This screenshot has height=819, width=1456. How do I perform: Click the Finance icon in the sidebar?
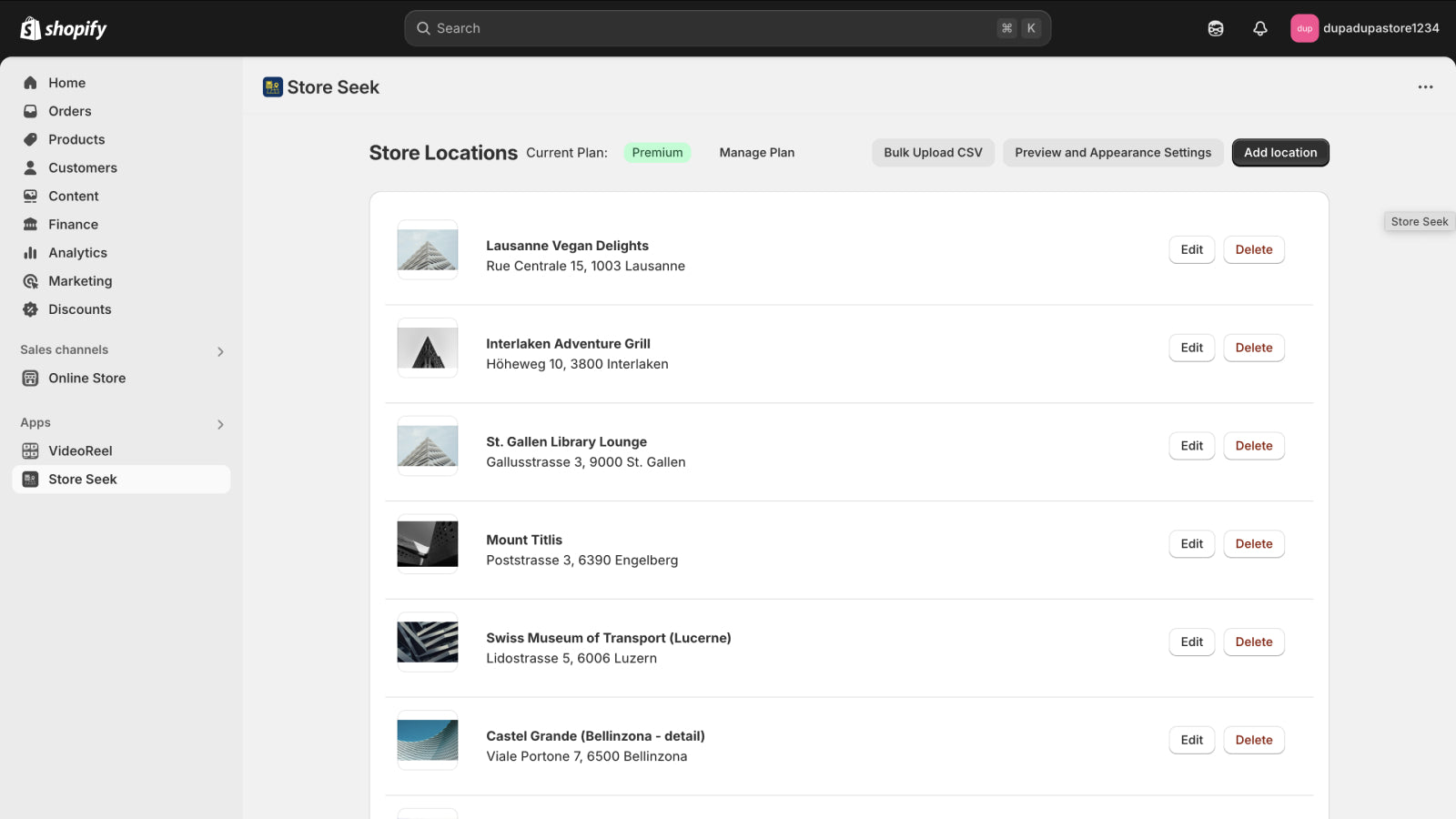click(30, 224)
